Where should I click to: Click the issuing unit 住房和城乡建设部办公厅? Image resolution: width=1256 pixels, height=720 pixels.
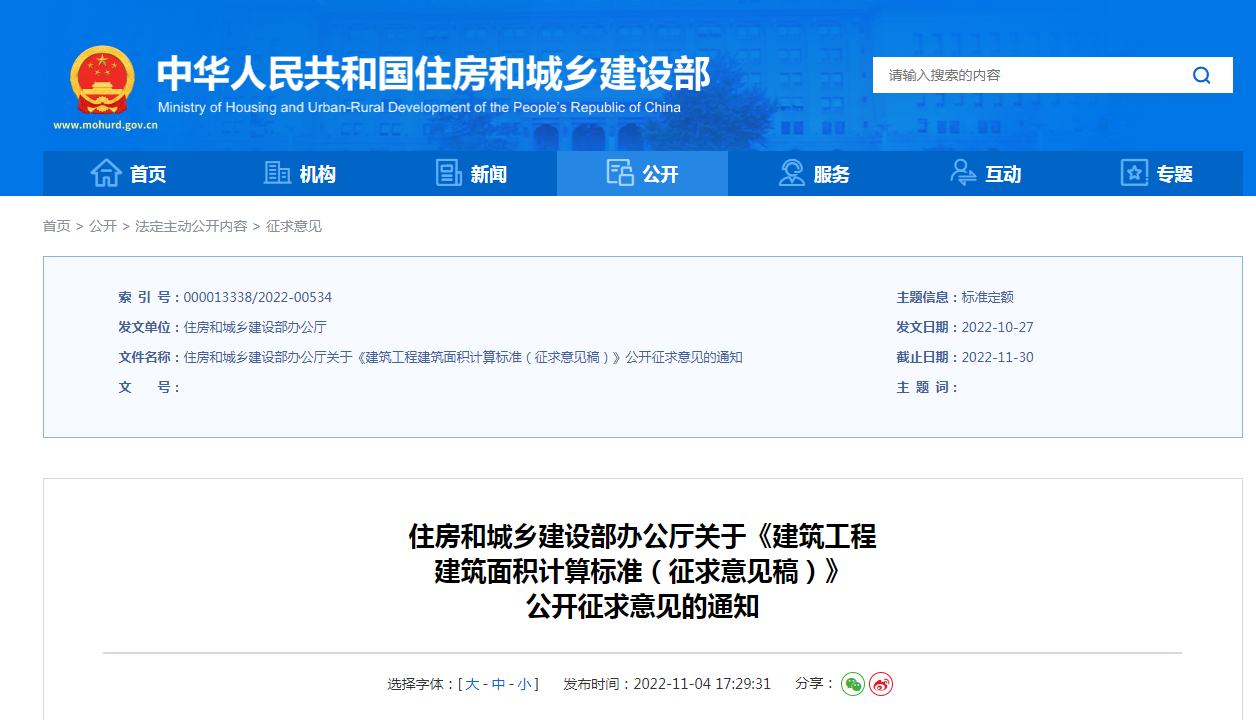tap(255, 327)
